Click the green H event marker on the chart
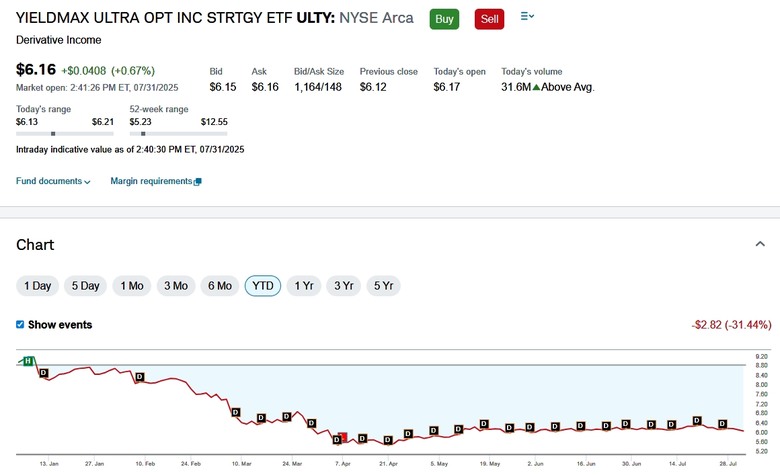780x475 pixels. tap(28, 361)
